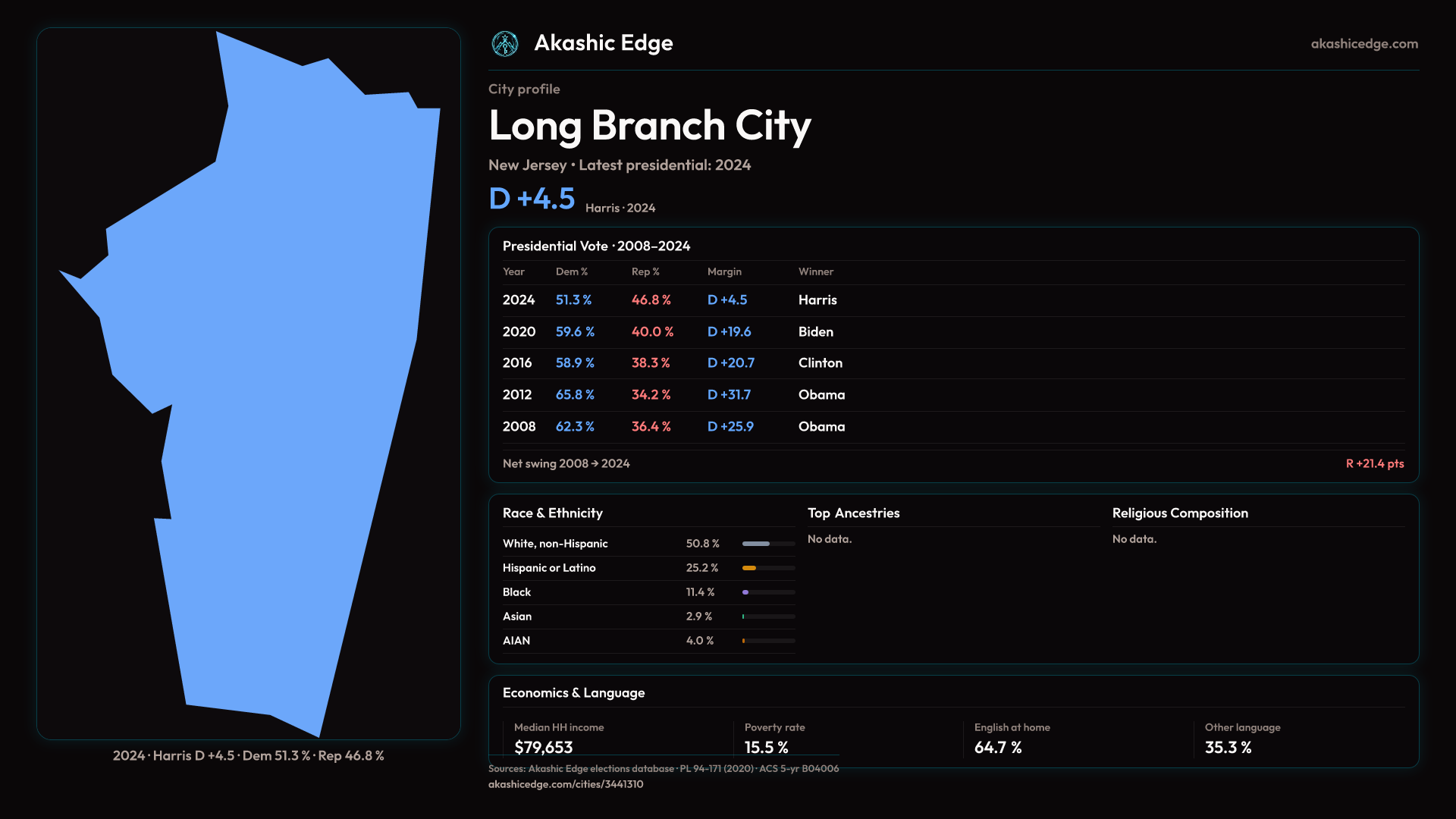Image resolution: width=1456 pixels, height=819 pixels.
Task: Click the 2016 Clinton result row
Action: tap(820, 363)
